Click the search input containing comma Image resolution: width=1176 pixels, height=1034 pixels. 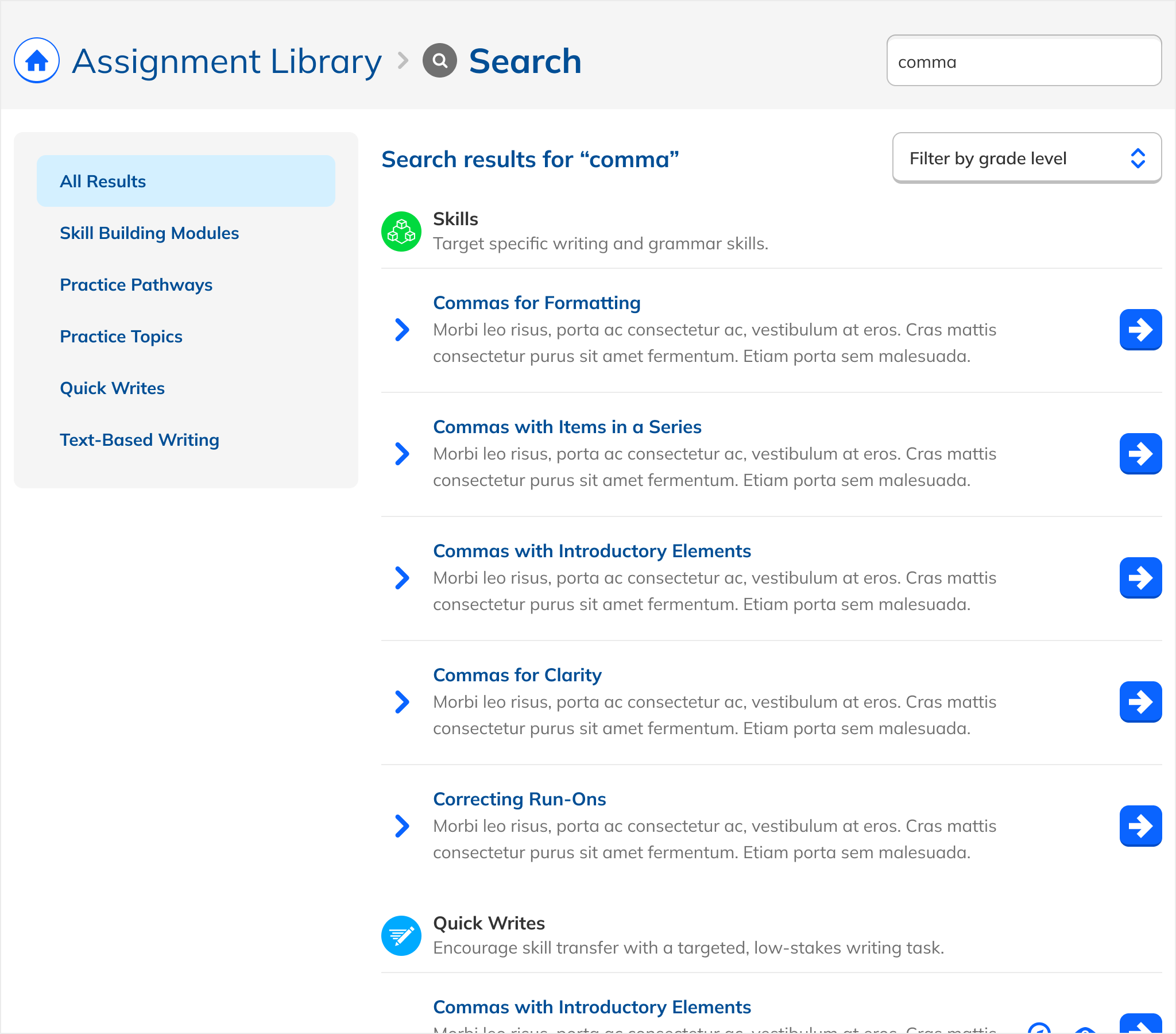point(1023,61)
